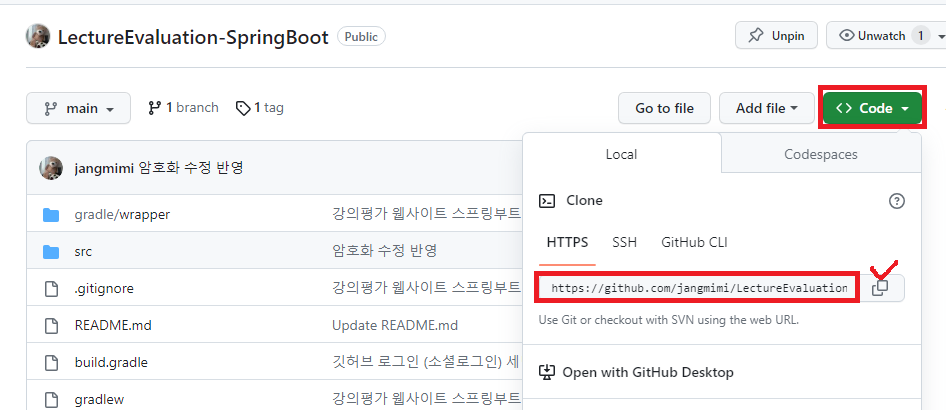Open the LectureEvaluation-SpringBoot repository link

(193, 37)
